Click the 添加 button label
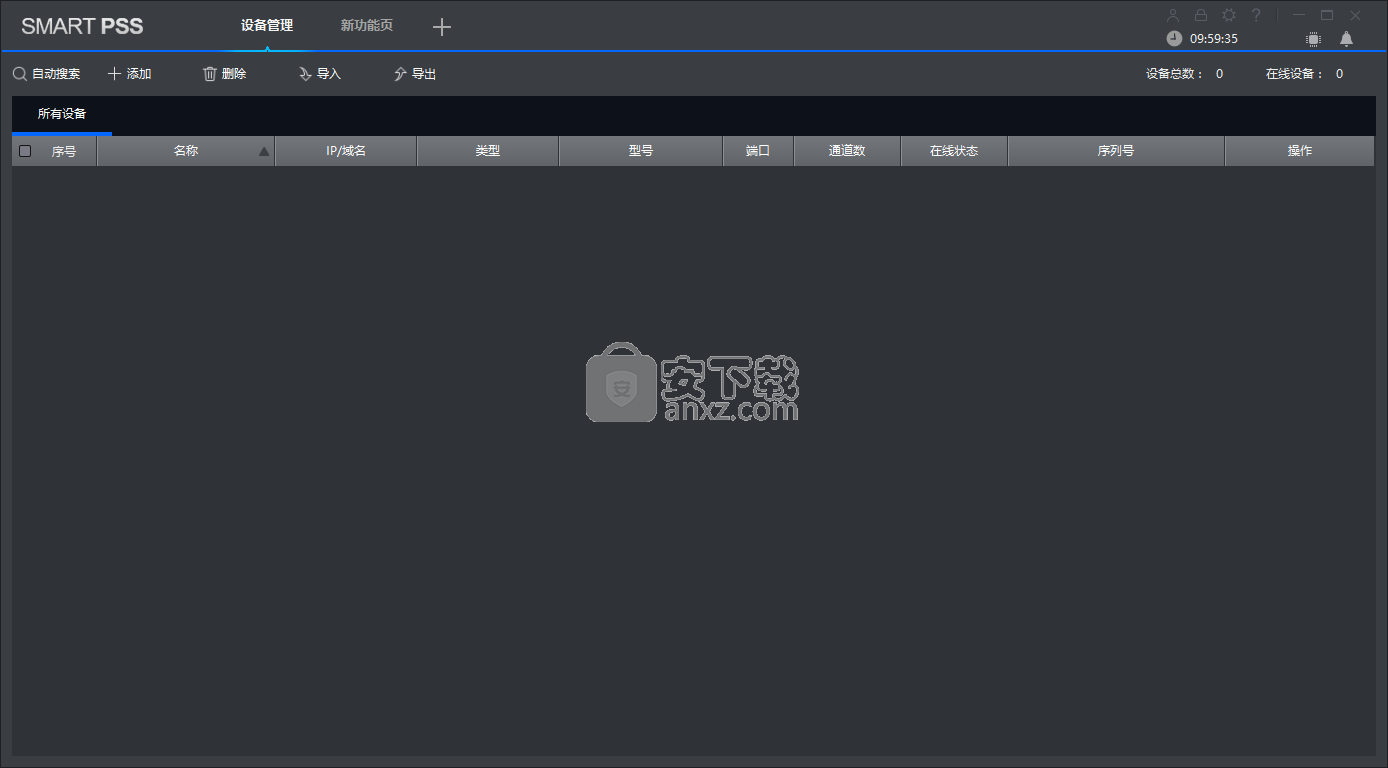Viewport: 1388px width, 768px height. coord(139,74)
